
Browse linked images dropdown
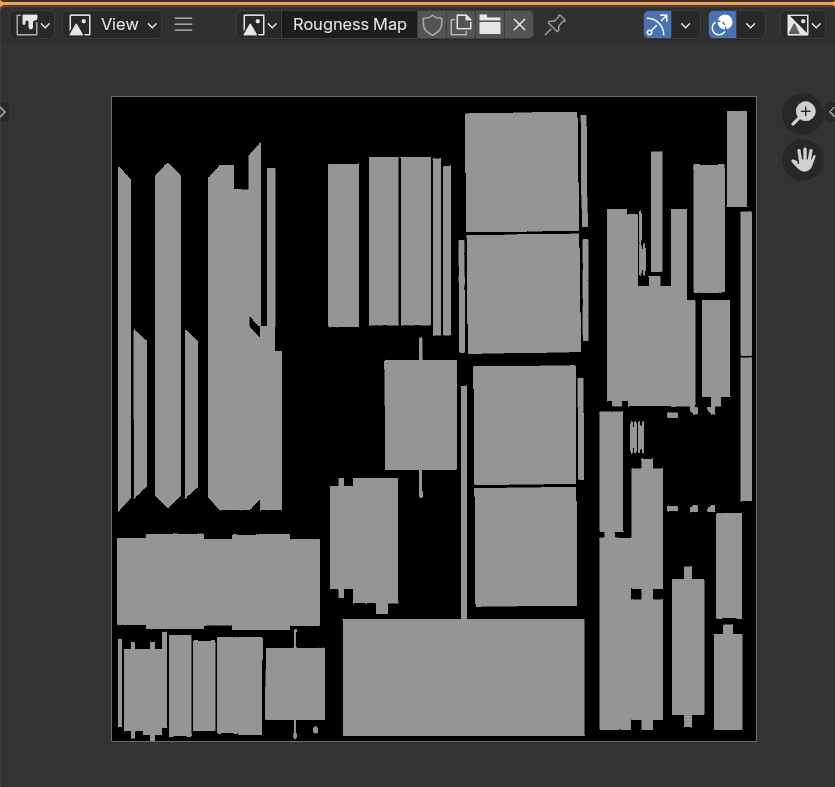[x=259, y=24]
